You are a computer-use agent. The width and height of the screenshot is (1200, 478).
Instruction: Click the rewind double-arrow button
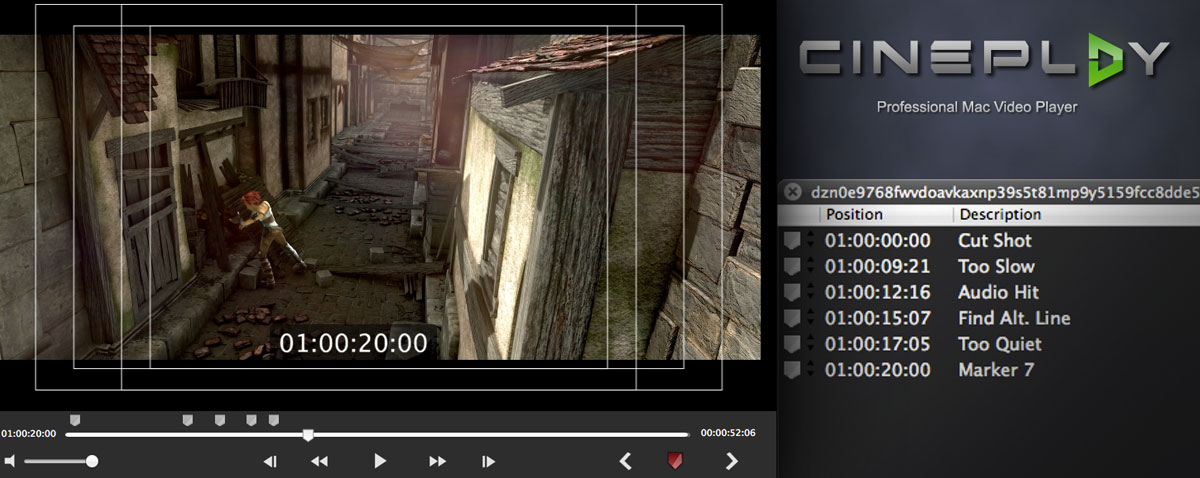click(320, 461)
